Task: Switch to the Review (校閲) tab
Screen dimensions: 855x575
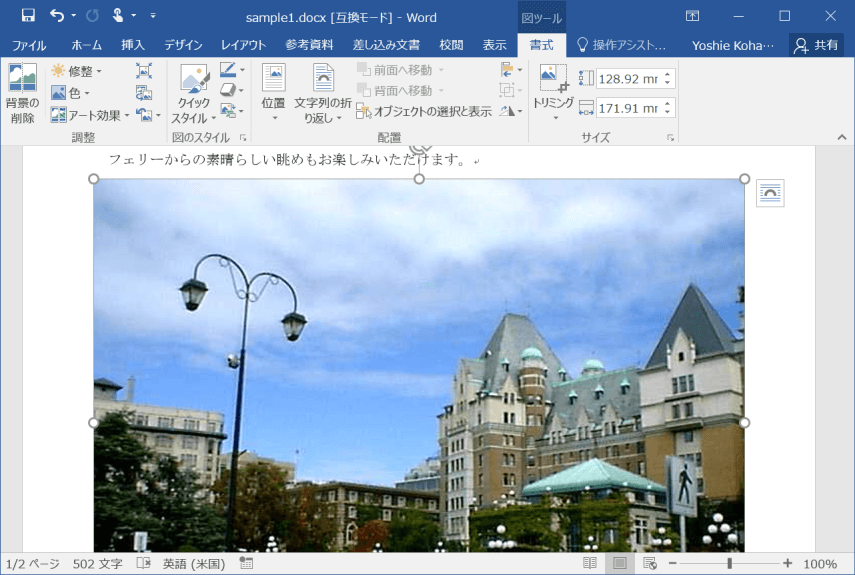Action: (451, 45)
